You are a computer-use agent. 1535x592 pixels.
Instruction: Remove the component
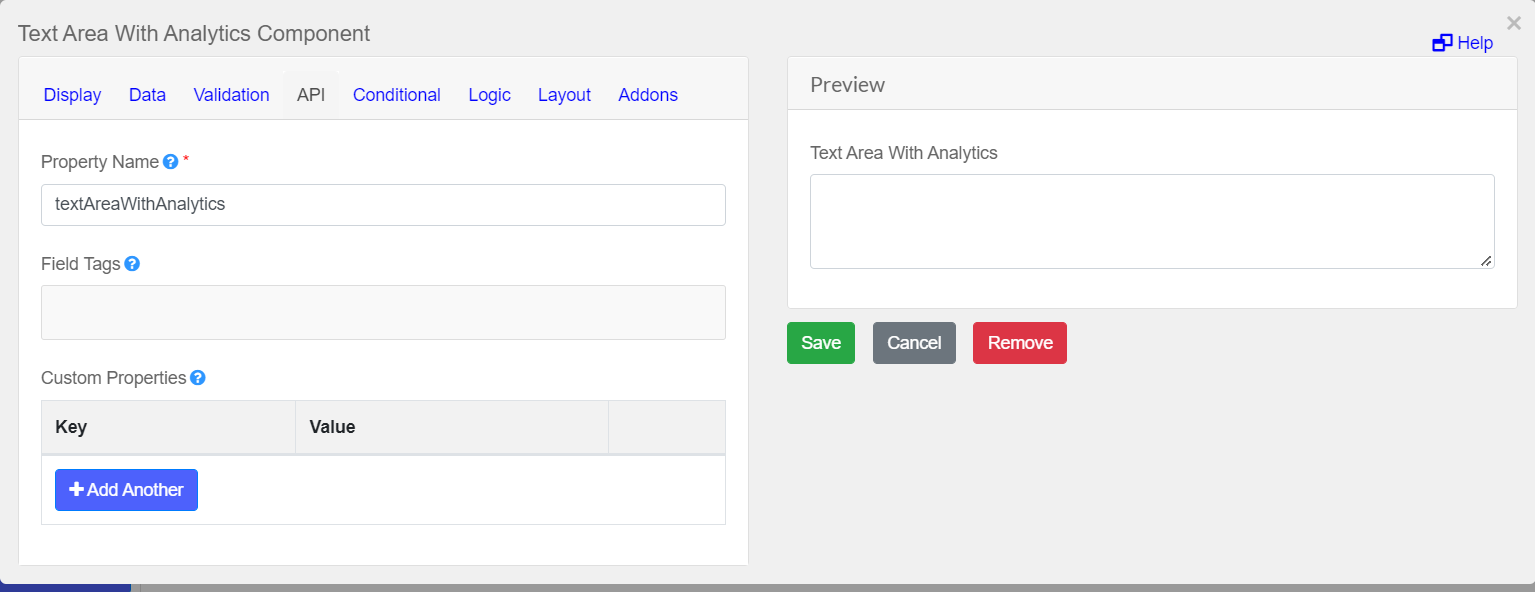point(1020,343)
